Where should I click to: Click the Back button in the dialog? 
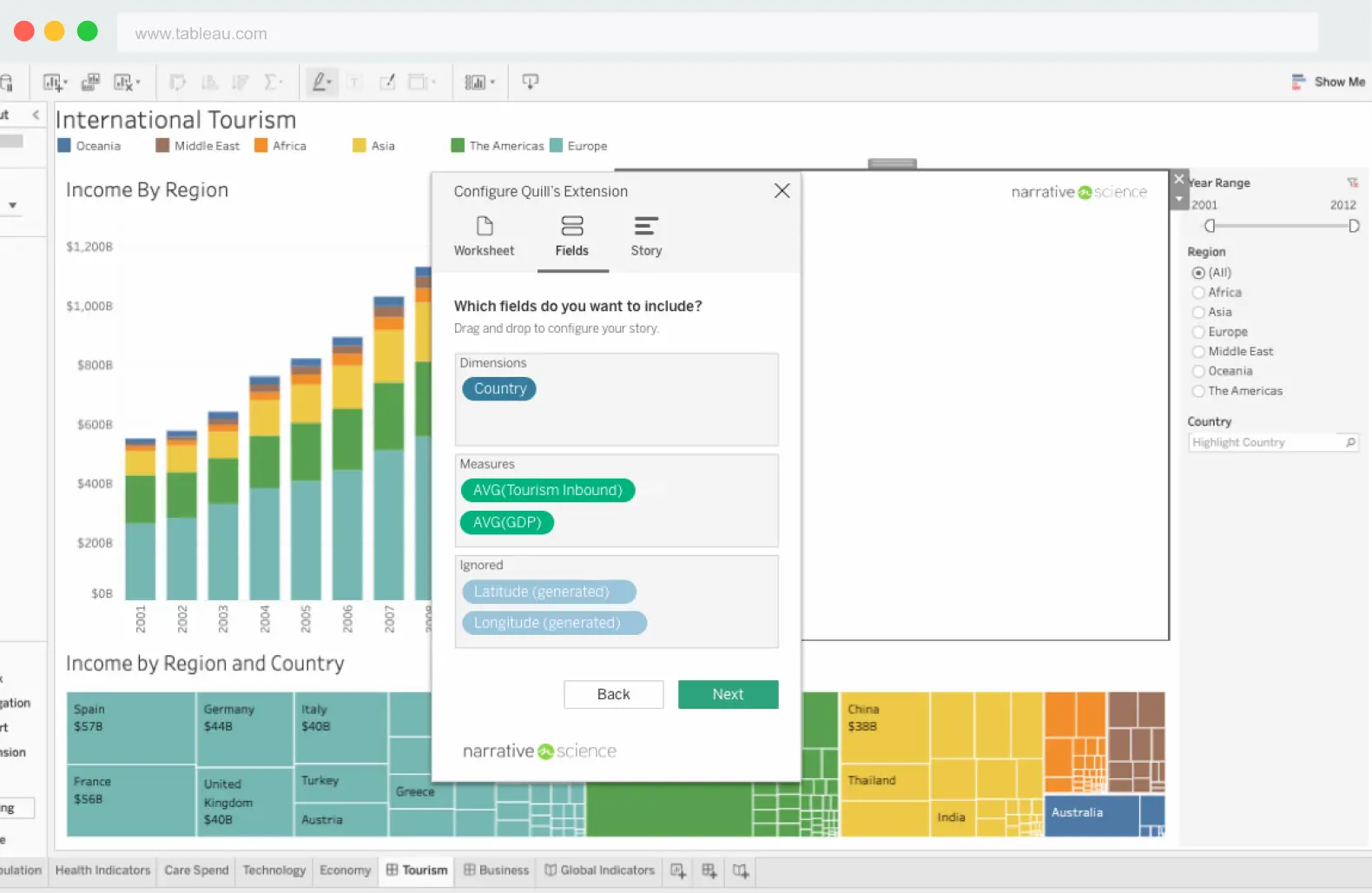pos(613,694)
